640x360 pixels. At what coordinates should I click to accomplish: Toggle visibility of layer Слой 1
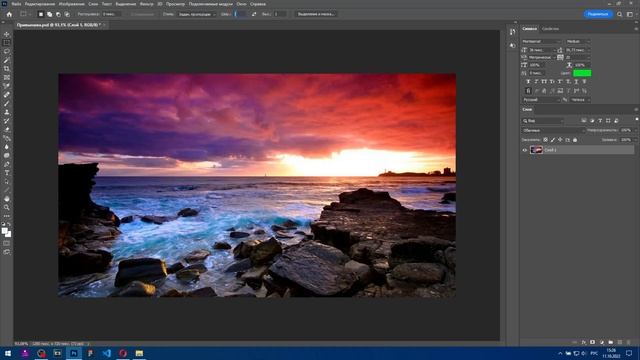coord(525,150)
